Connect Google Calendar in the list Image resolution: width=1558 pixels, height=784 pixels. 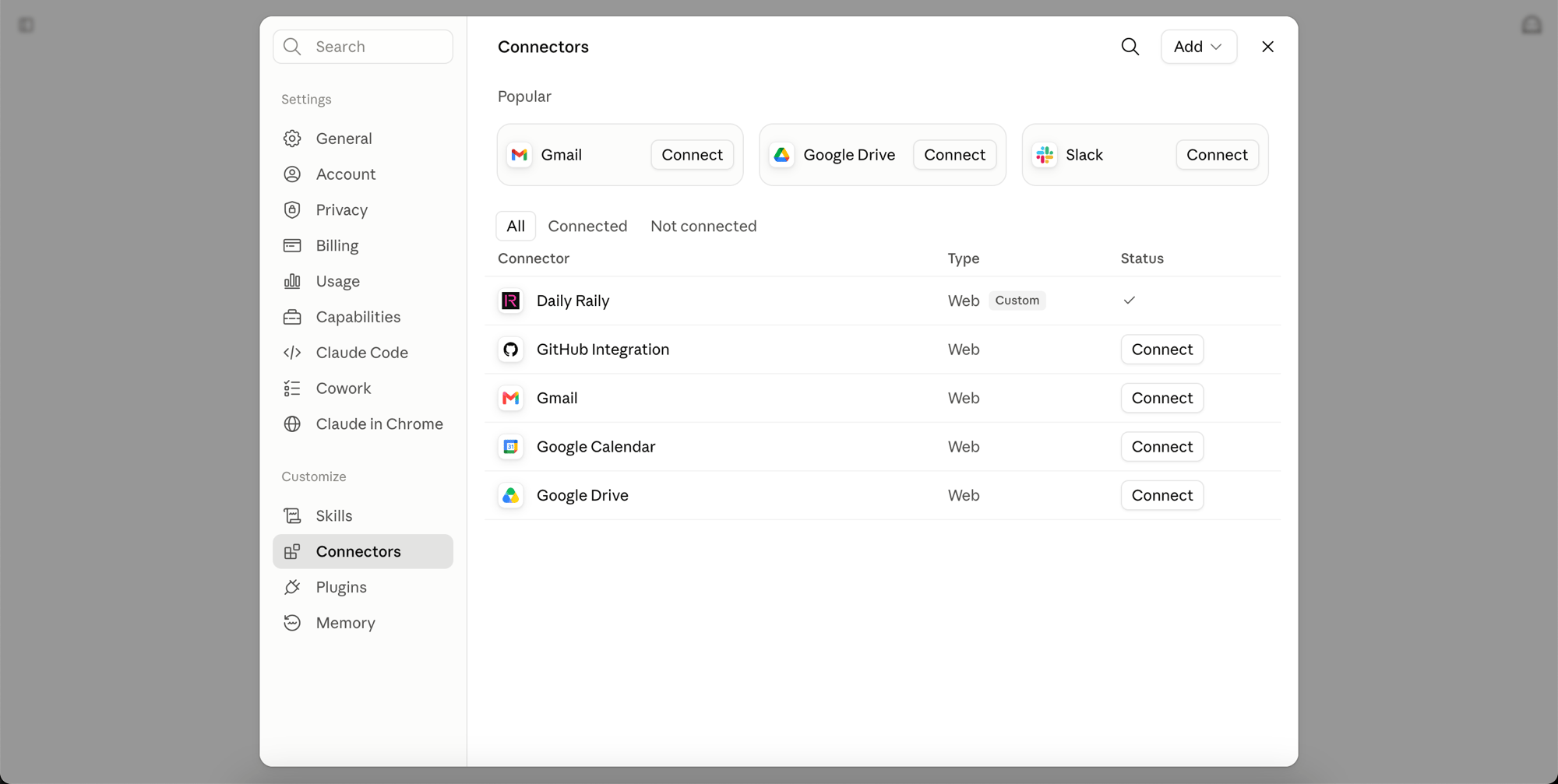pos(1161,447)
